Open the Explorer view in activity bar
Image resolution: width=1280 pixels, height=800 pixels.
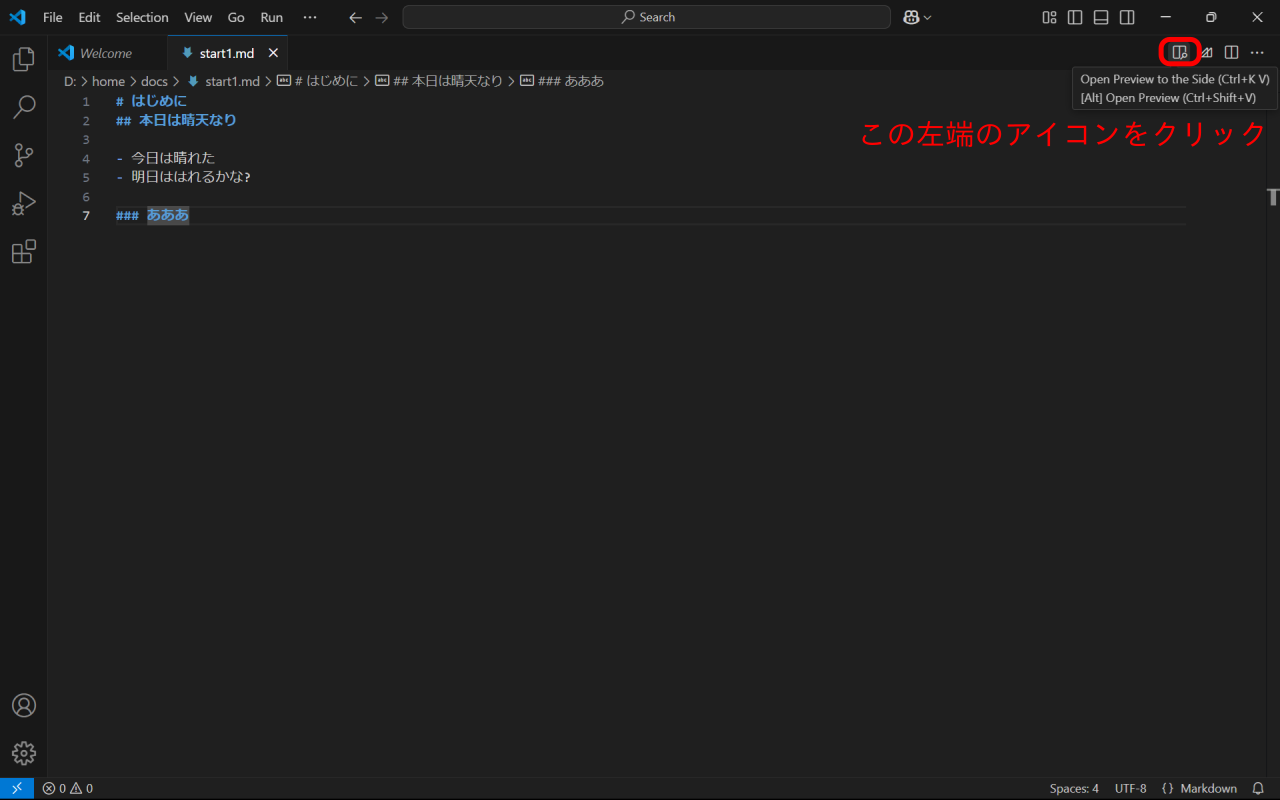[x=23, y=60]
